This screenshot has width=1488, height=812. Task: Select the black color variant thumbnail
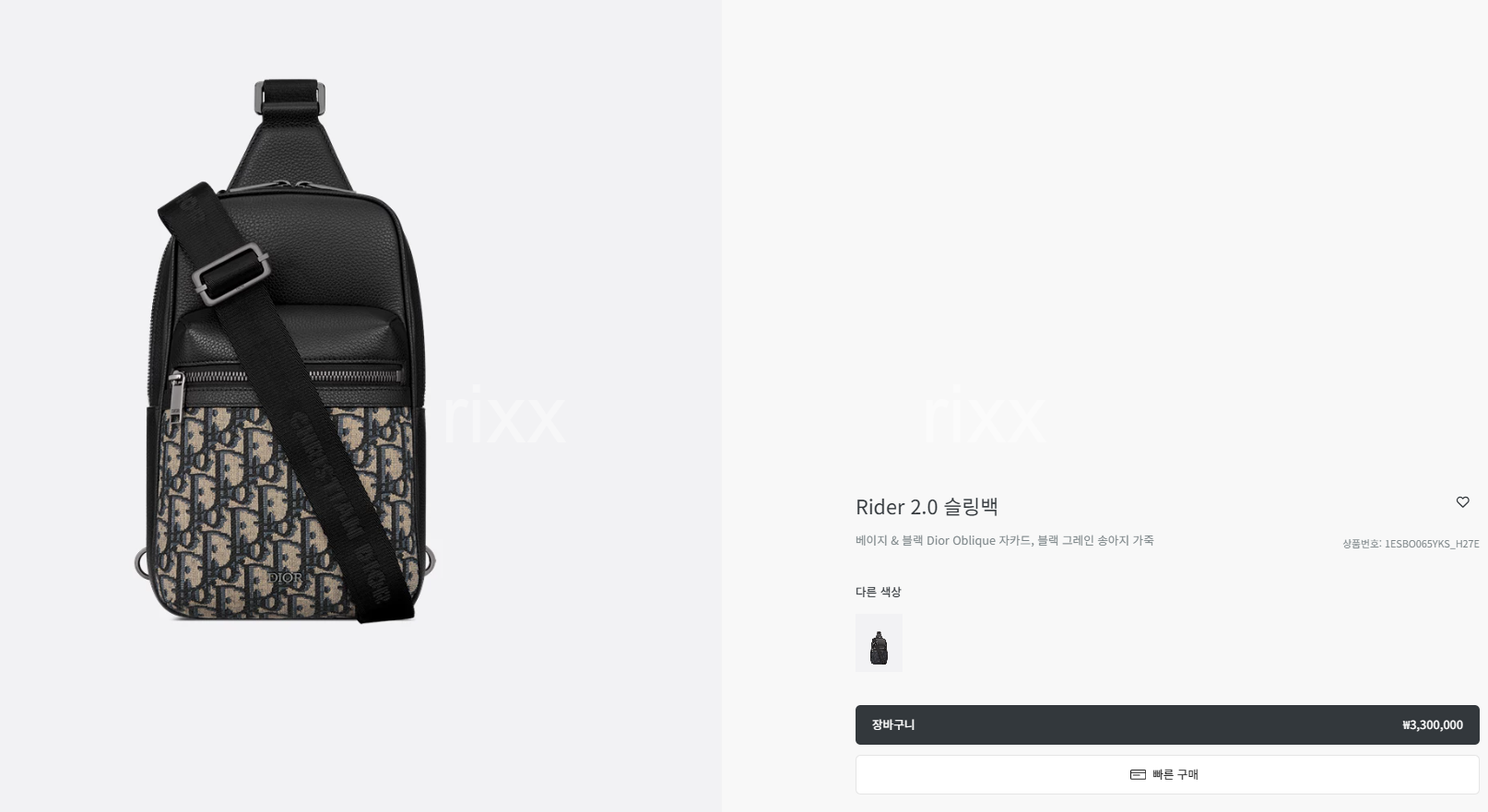click(x=879, y=642)
